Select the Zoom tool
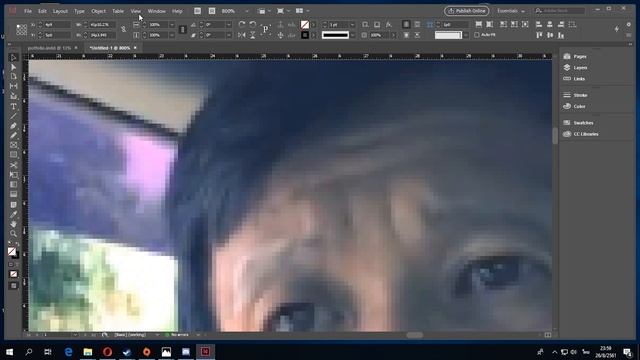Viewport: 640px width, 360px height. pyautogui.click(x=13, y=234)
